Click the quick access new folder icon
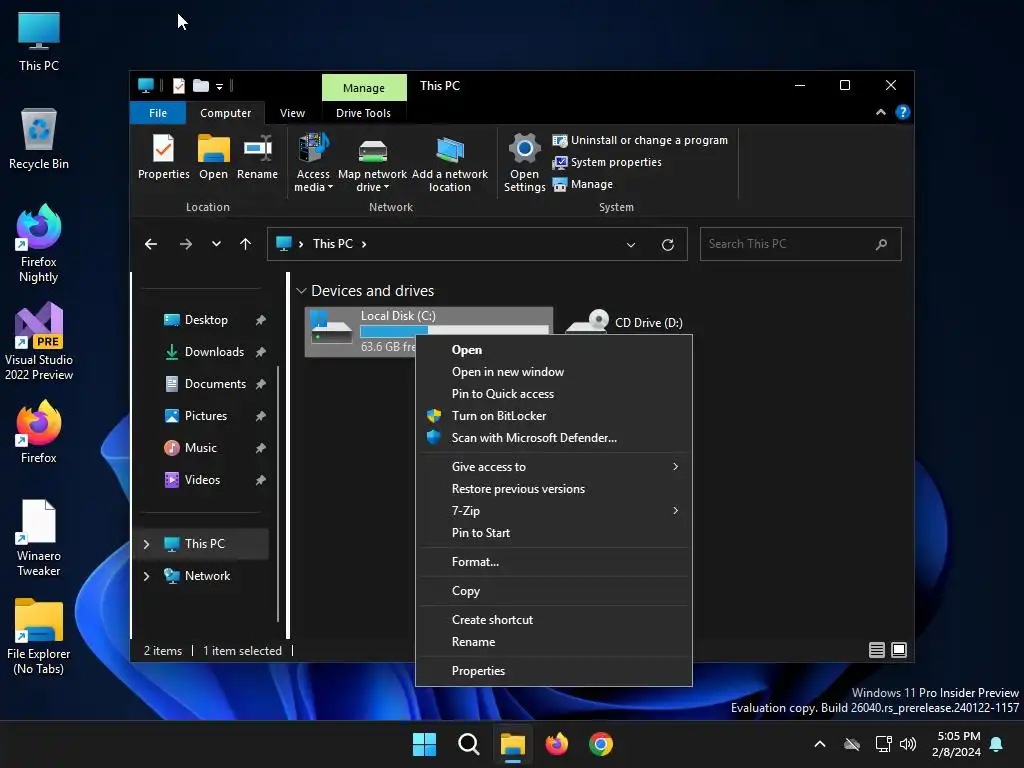Screen dimensions: 1024x768 click(x=201, y=86)
